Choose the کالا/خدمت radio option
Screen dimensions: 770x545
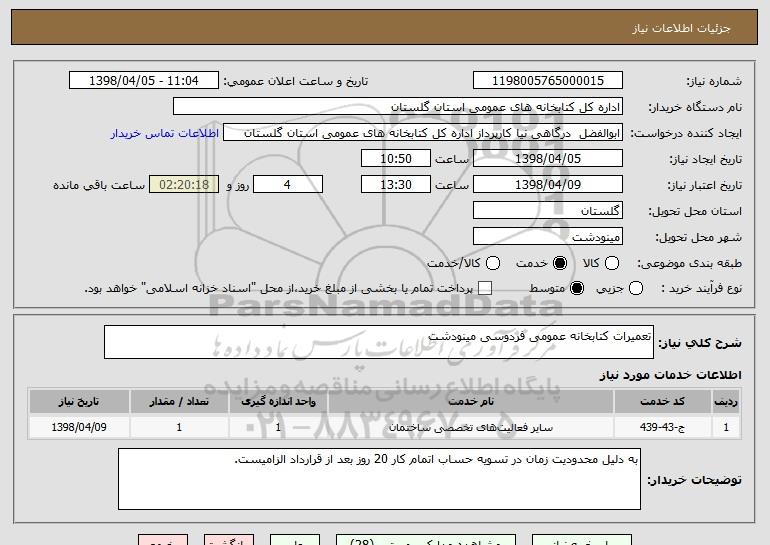pos(491,263)
